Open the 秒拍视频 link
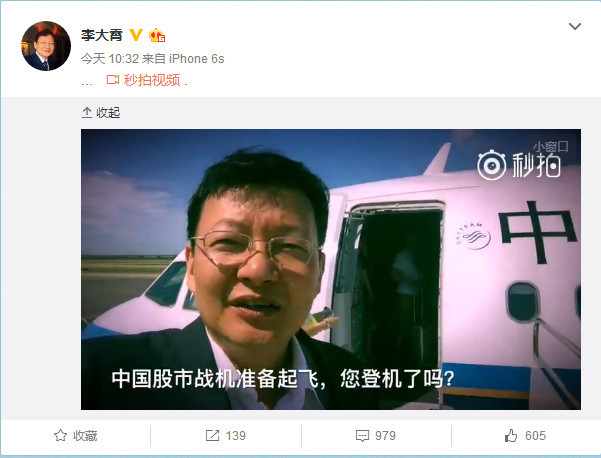 tap(152, 80)
